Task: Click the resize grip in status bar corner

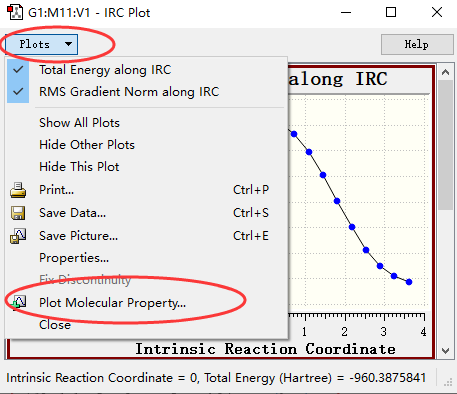Action: point(448,382)
